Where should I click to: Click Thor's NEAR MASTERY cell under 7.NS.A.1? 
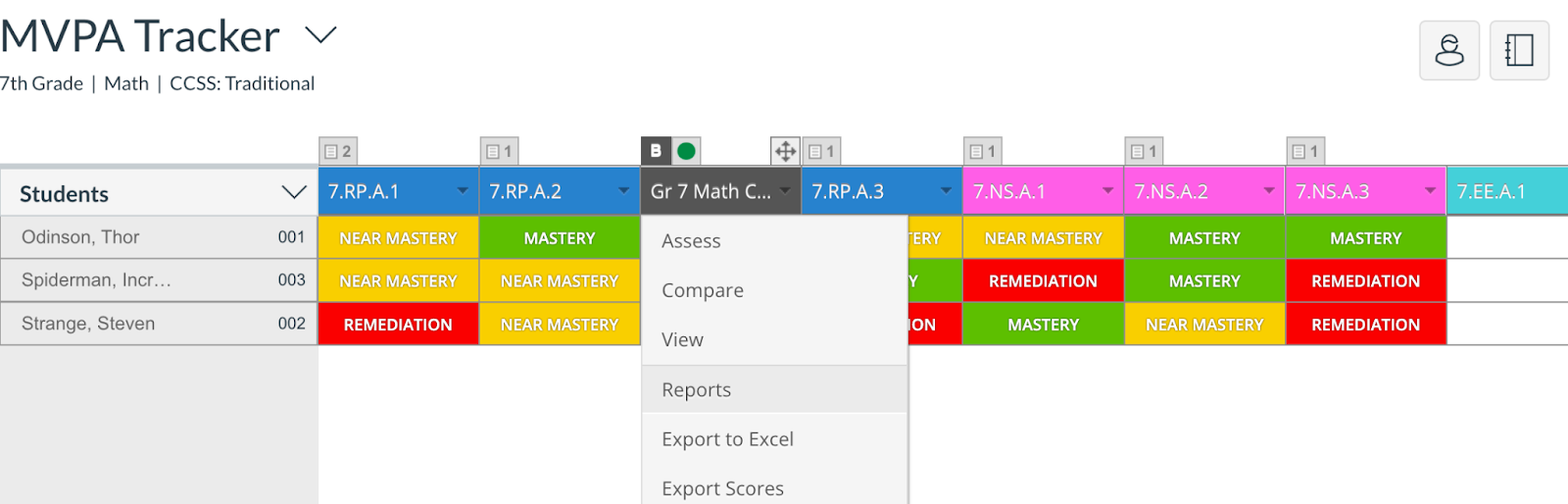(1043, 238)
